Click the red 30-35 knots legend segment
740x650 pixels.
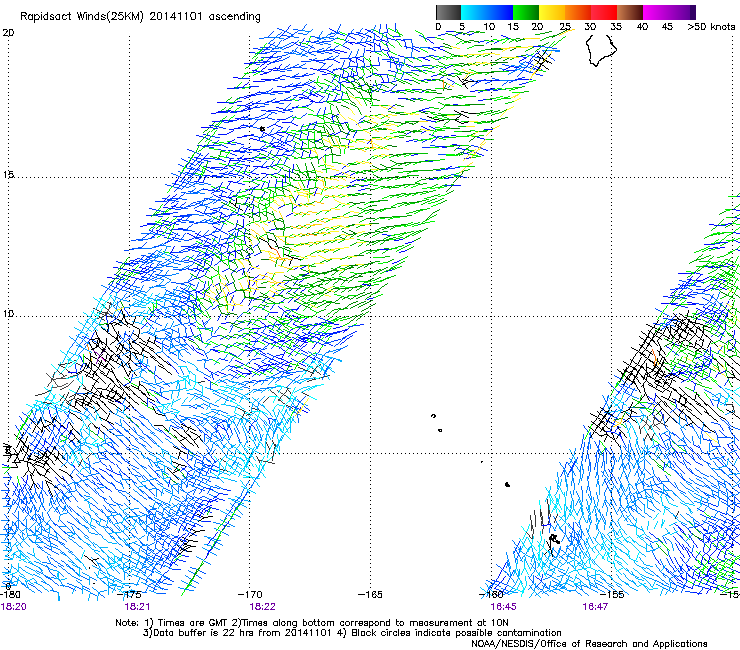point(604,12)
